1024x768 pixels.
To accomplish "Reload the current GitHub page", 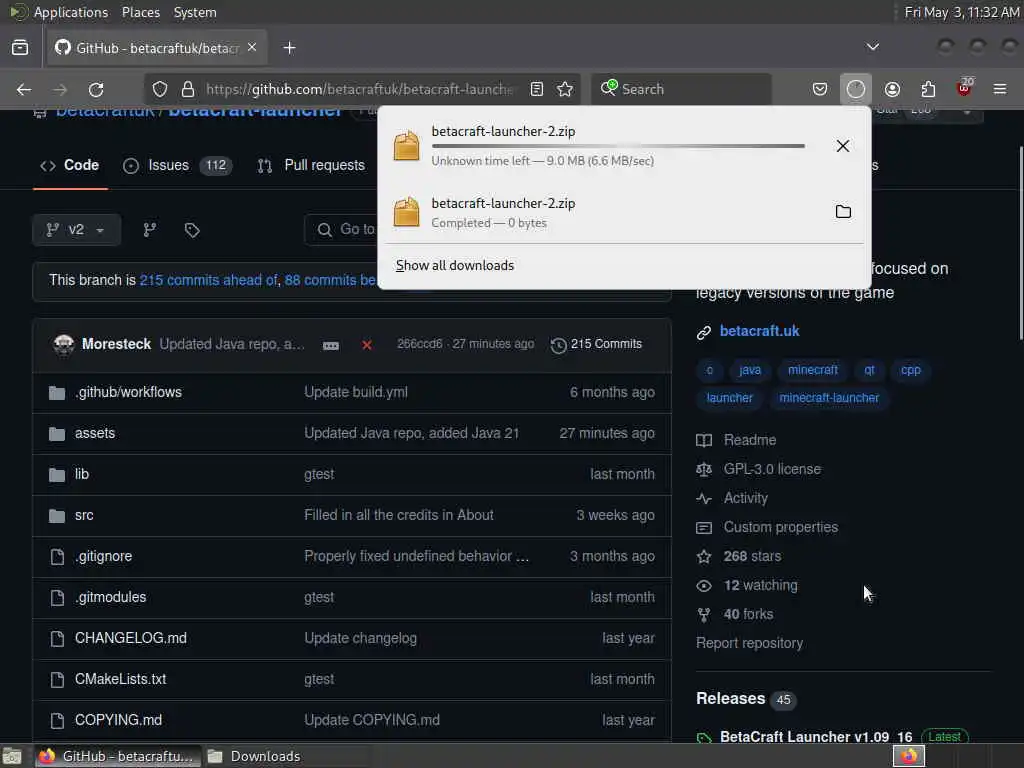I will coord(96,89).
